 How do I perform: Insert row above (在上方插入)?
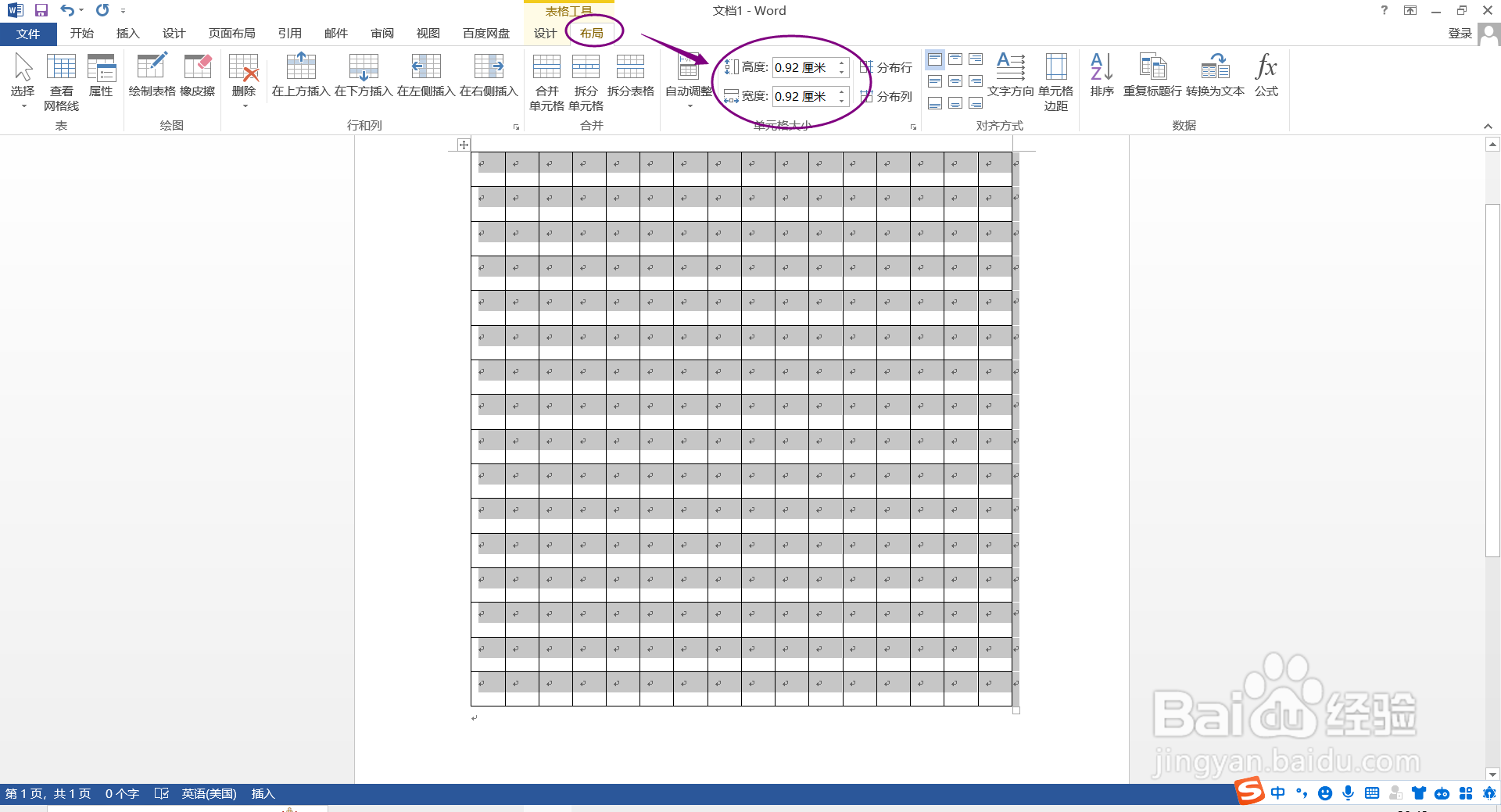[301, 76]
